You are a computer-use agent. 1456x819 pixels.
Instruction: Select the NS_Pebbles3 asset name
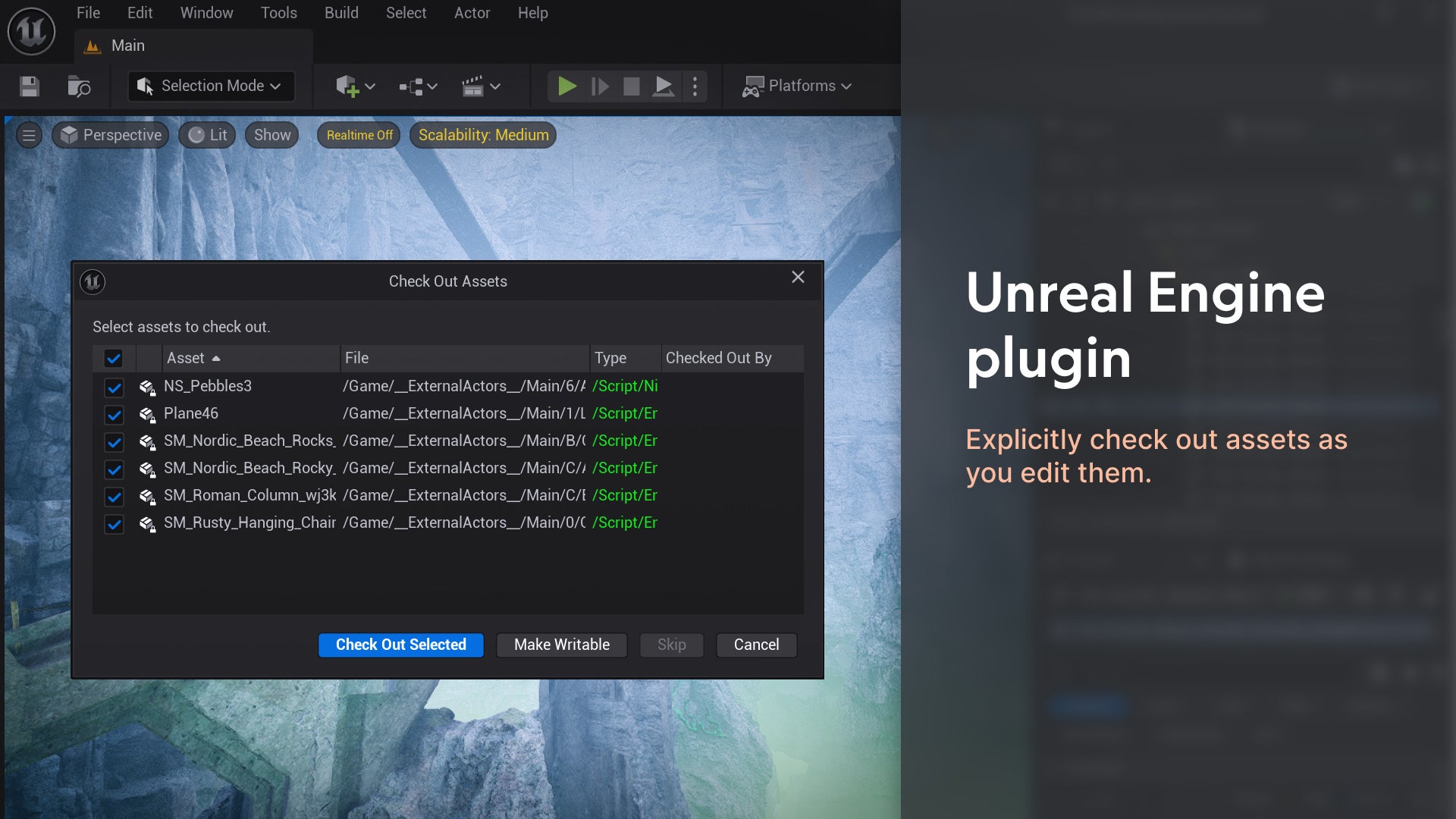207,386
